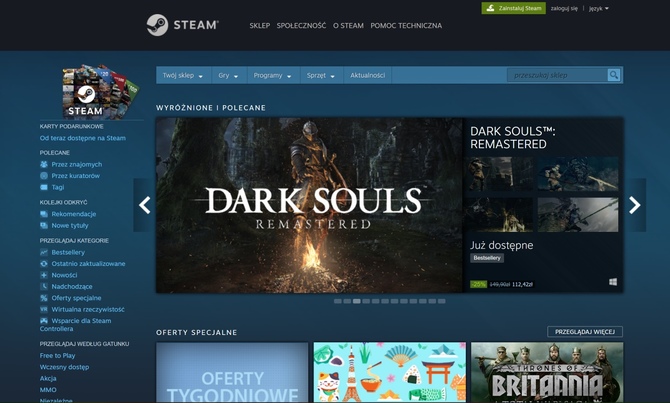Open the Aktualności tab
This screenshot has height=403, width=670.
367,75
